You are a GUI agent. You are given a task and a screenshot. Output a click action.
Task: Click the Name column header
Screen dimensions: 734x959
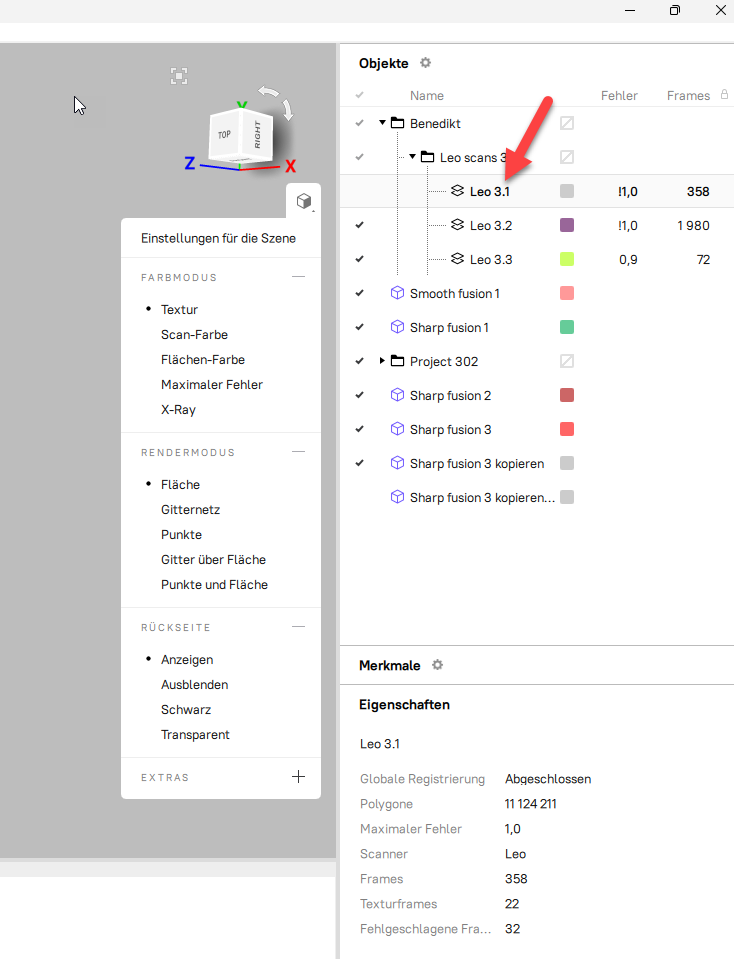427,95
